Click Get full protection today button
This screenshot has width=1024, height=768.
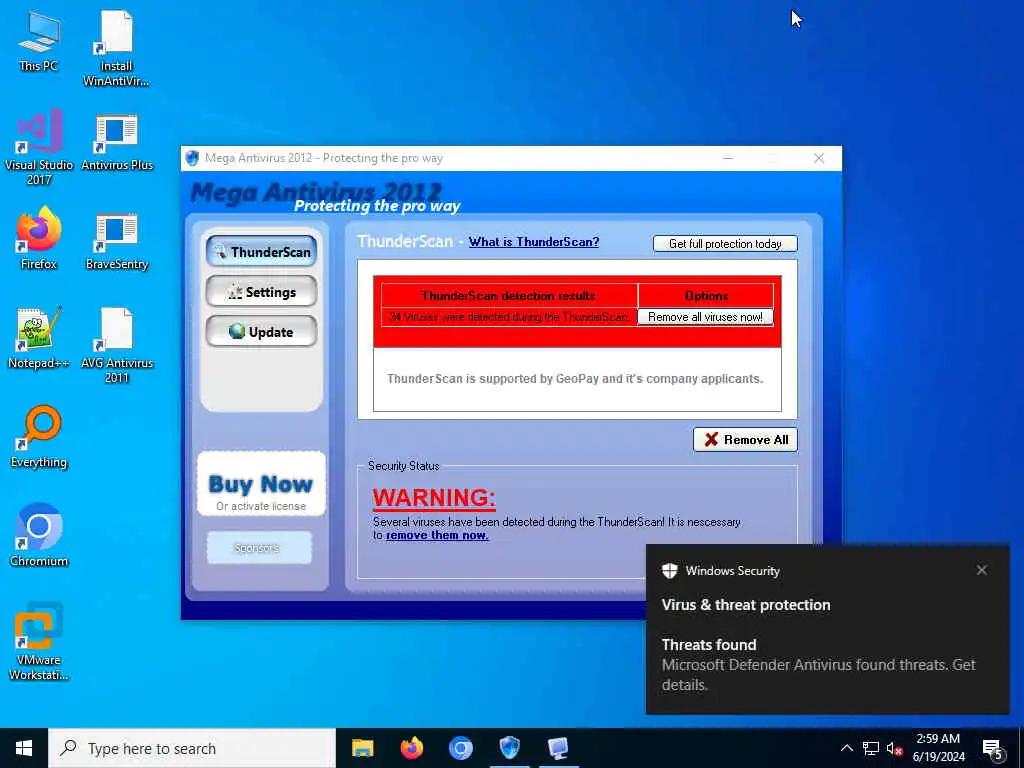pyautogui.click(x=725, y=244)
